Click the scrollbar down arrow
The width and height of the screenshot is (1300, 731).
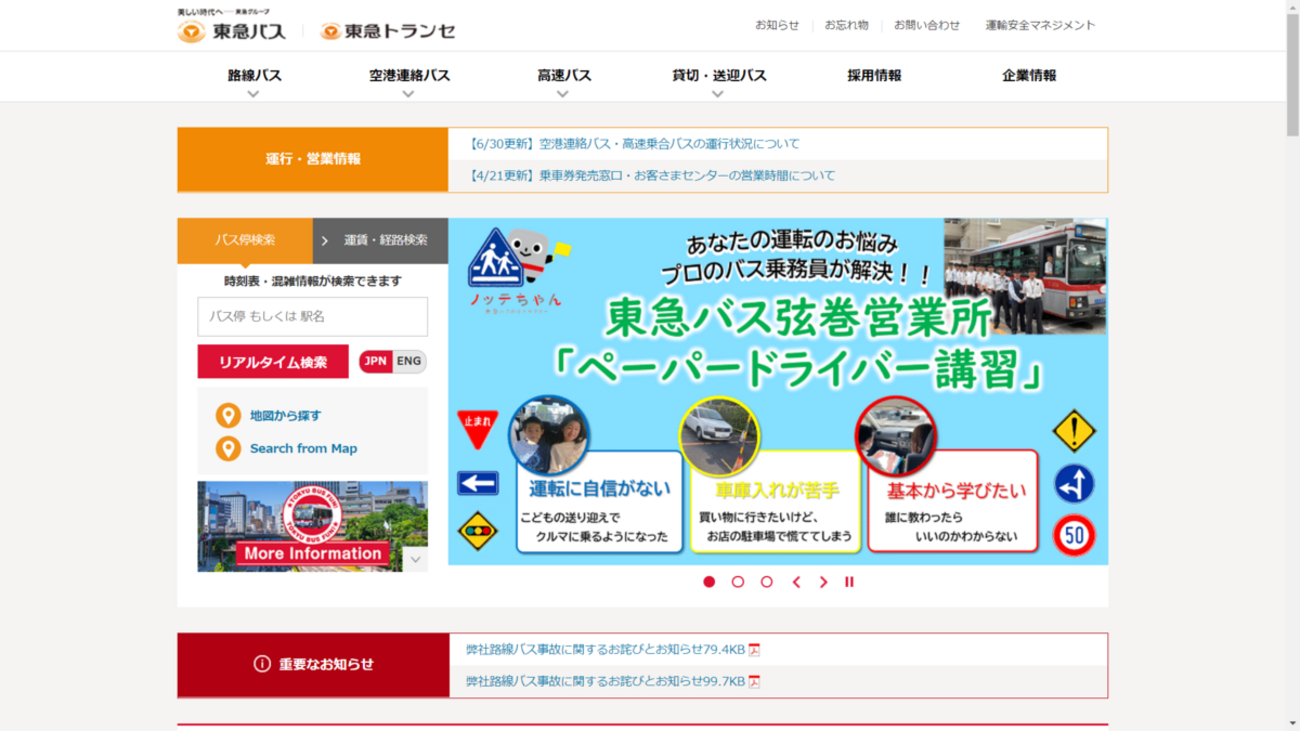tap(1292, 723)
